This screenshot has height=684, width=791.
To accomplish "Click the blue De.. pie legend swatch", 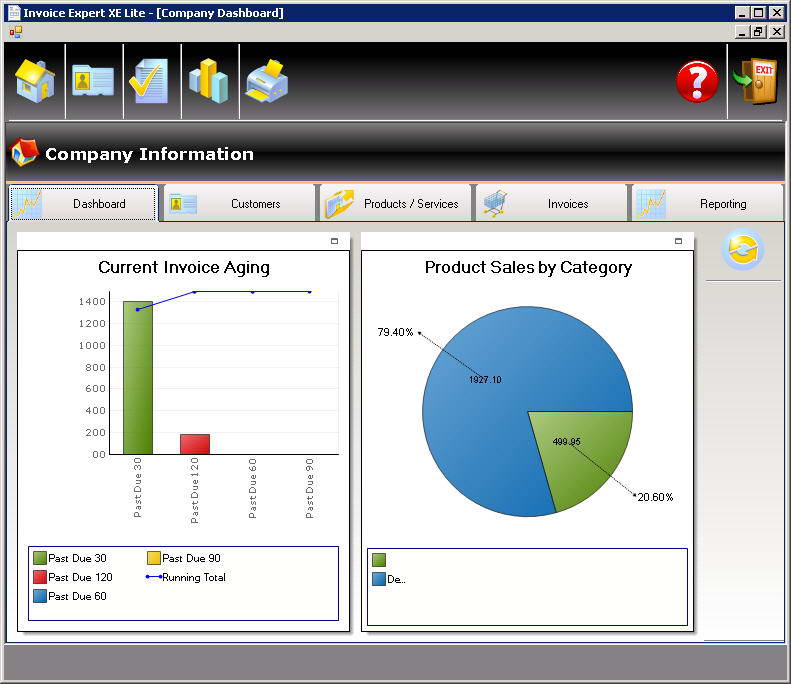I will 379,579.
